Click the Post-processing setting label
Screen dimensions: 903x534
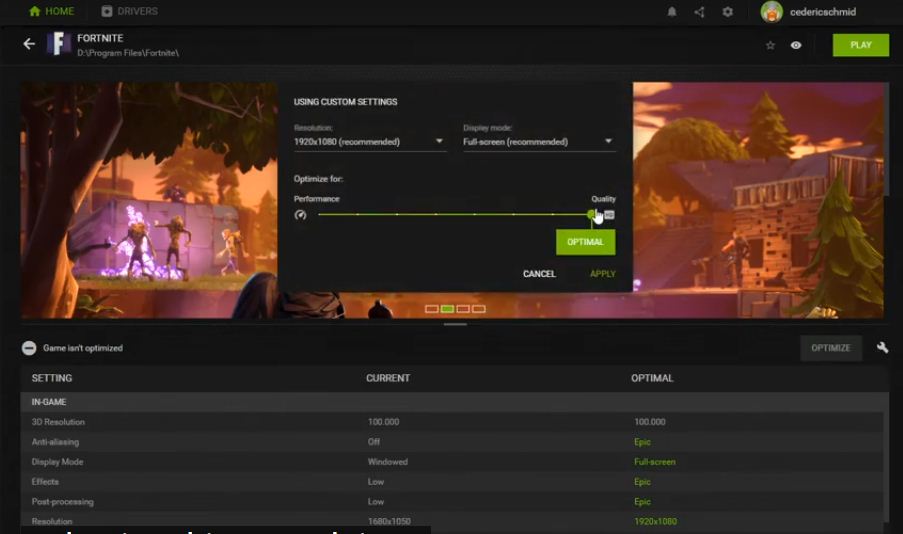coord(62,502)
